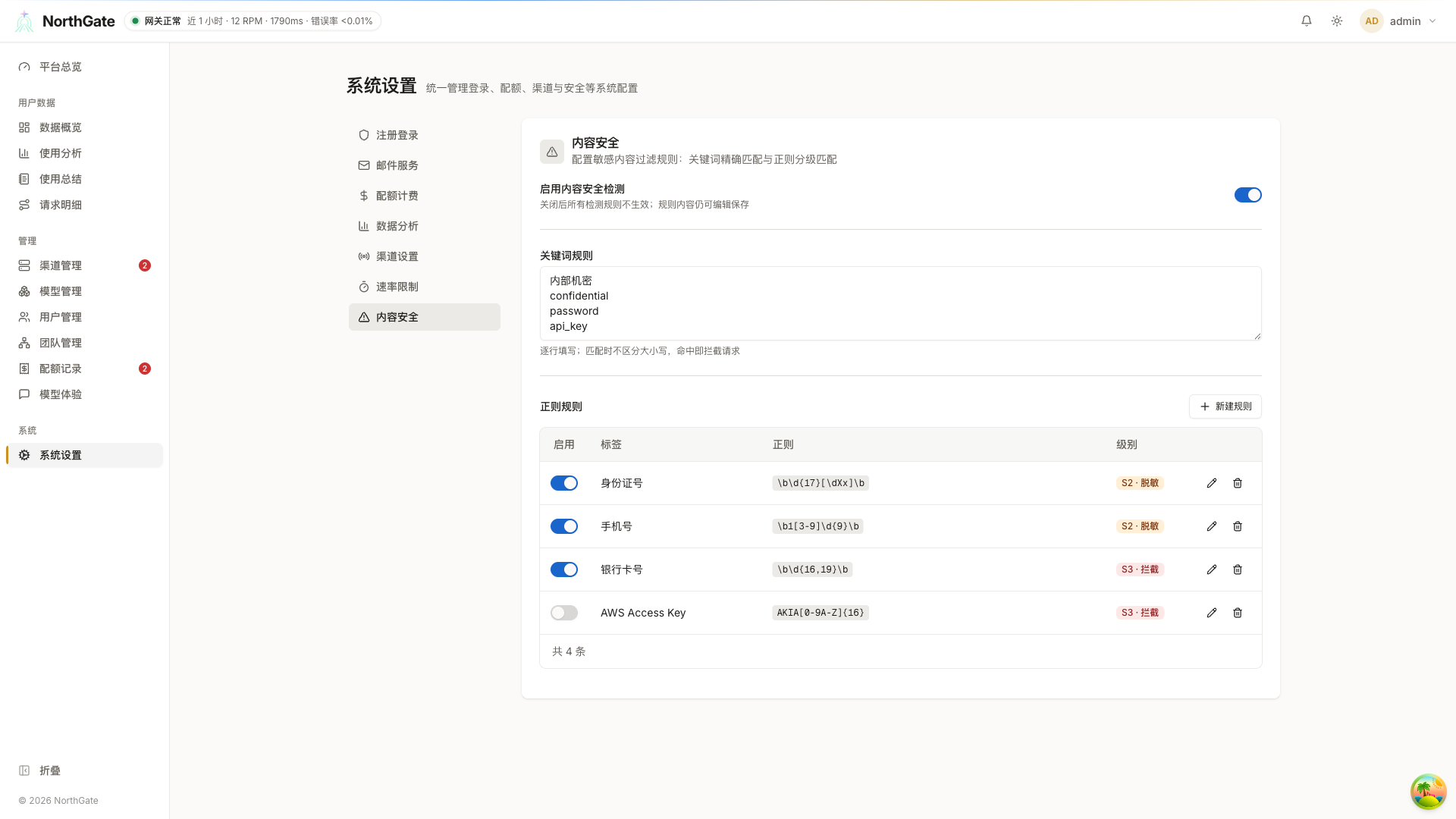
Task: Disable the 身份证号 rule switch
Action: tap(563, 483)
